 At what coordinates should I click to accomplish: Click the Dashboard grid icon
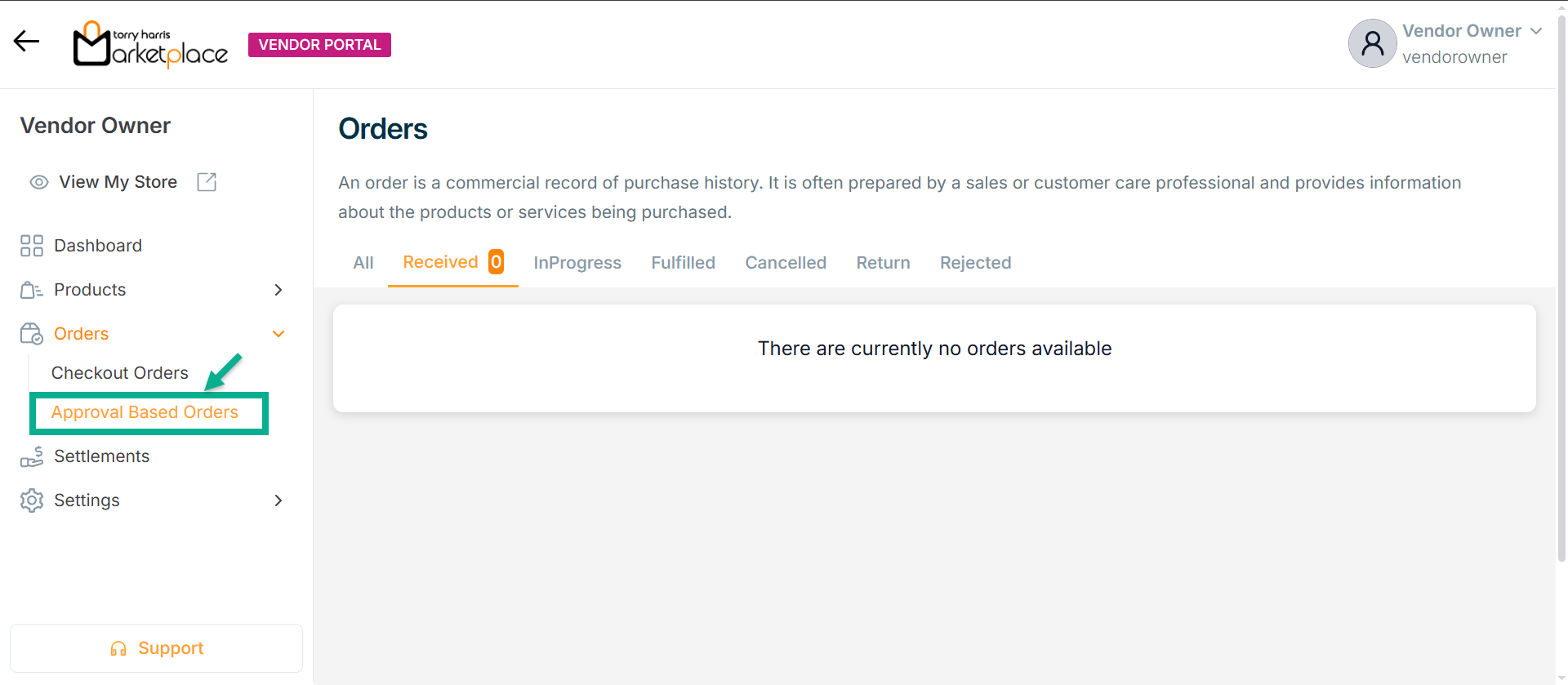coord(32,246)
